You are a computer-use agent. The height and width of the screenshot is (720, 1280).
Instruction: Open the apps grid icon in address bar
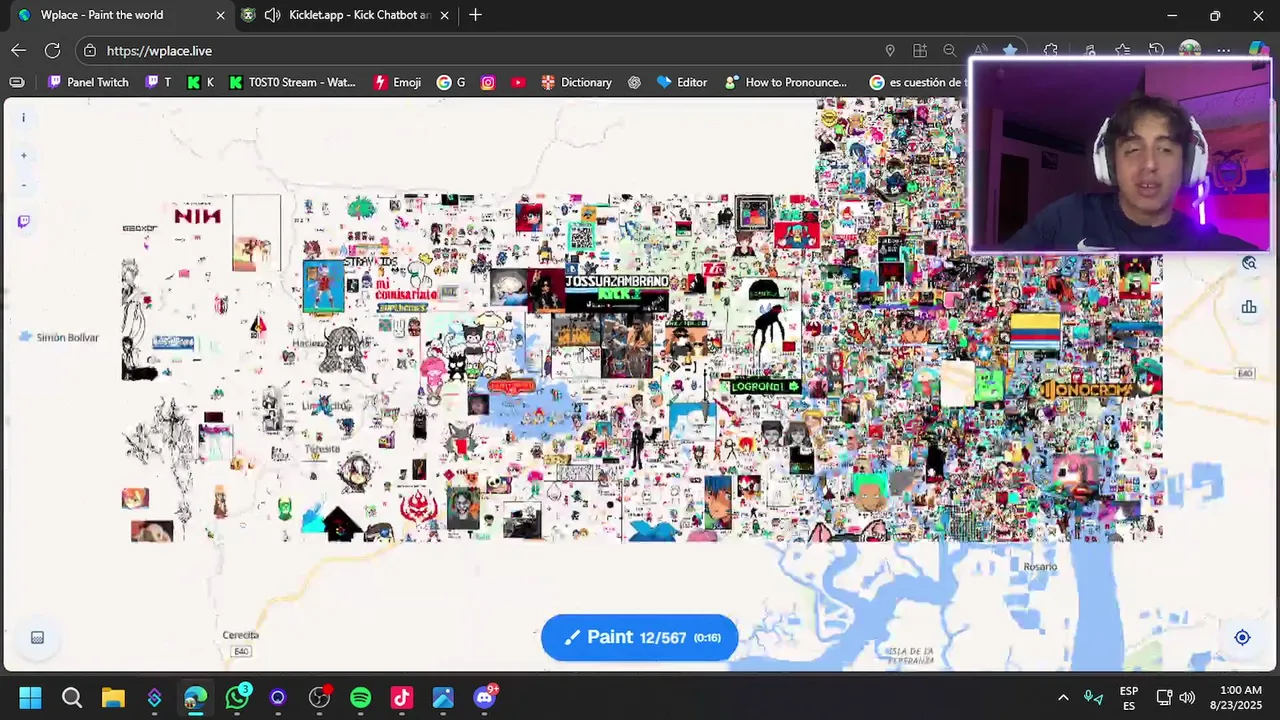tap(920, 50)
